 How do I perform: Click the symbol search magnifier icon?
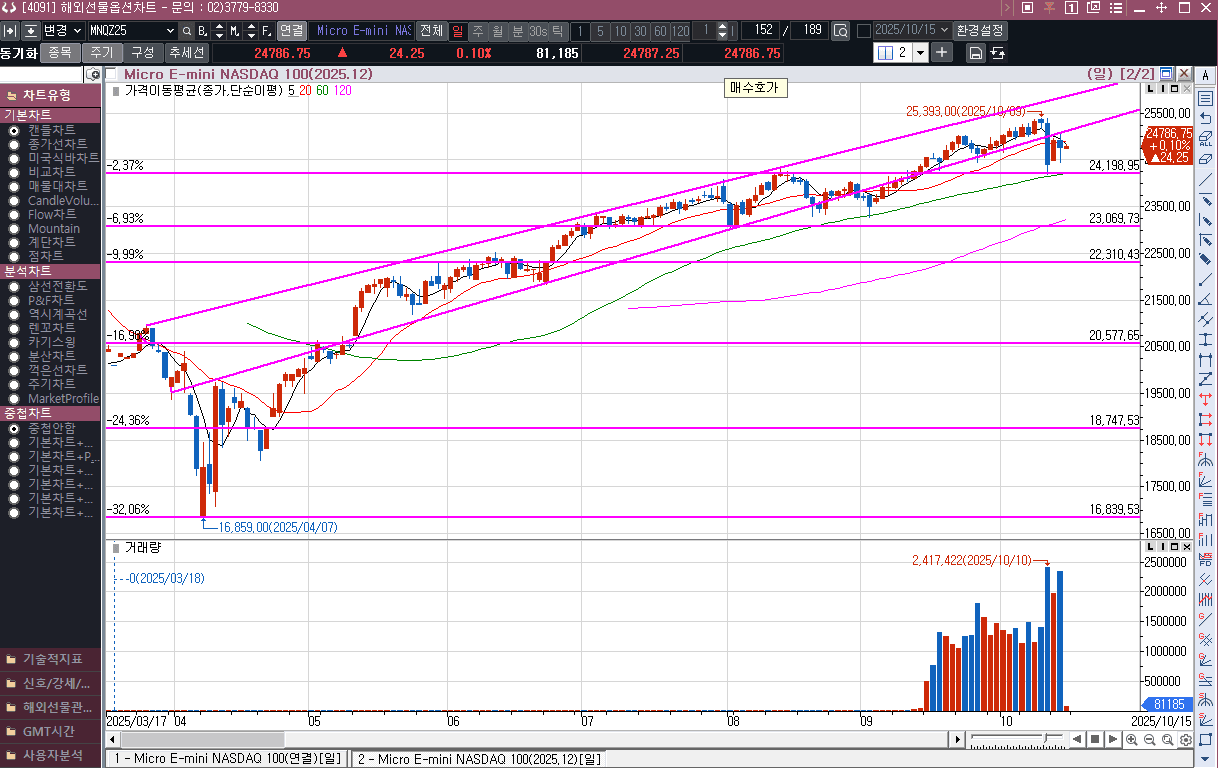pos(186,31)
